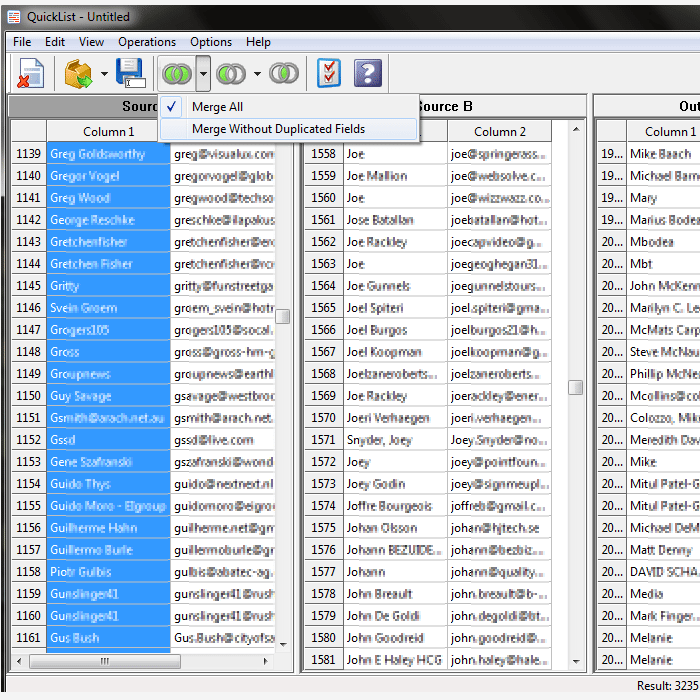Image resolution: width=700 pixels, height=700 pixels.
Task: Open the Help menu
Action: (258, 42)
